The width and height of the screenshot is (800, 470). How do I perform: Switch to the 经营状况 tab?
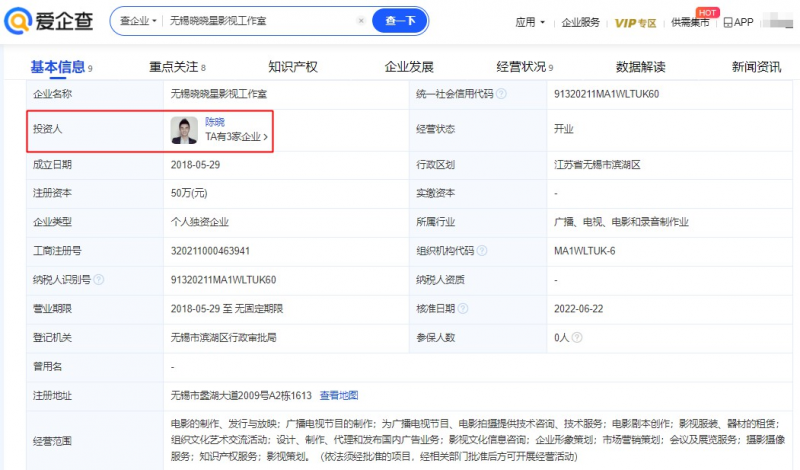(521, 67)
